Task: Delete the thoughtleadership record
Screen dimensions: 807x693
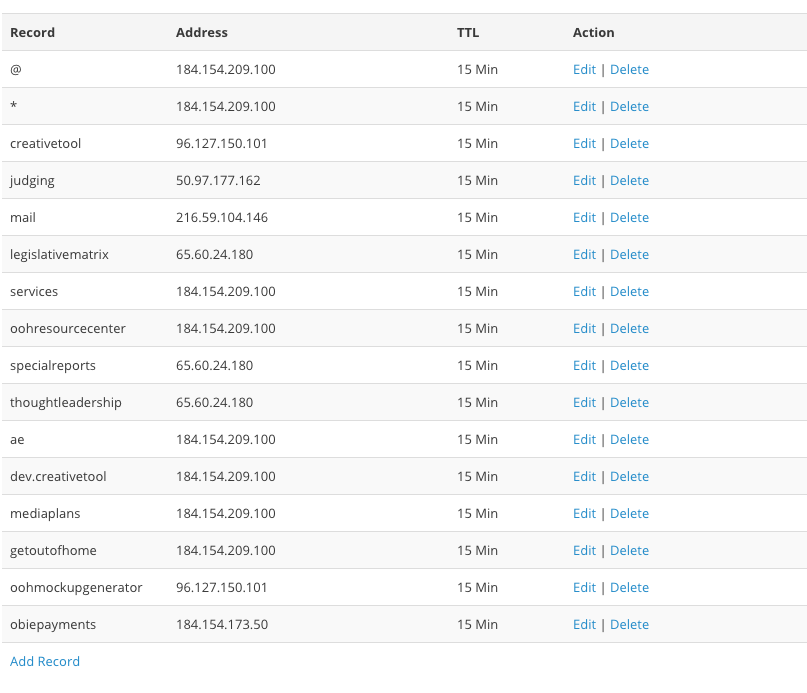Action: point(629,403)
